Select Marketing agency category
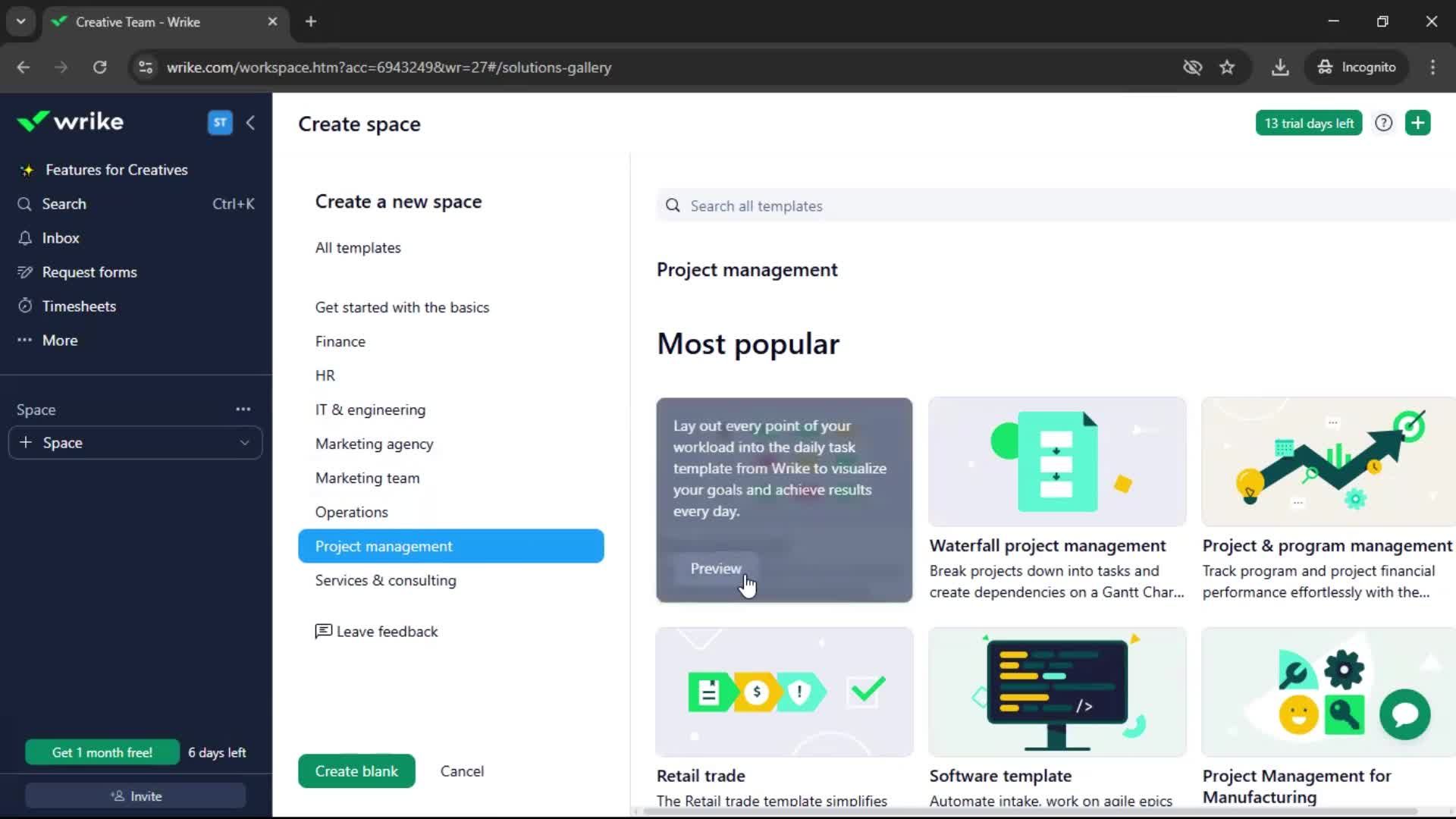Viewport: 1456px width, 819px height. click(x=375, y=444)
